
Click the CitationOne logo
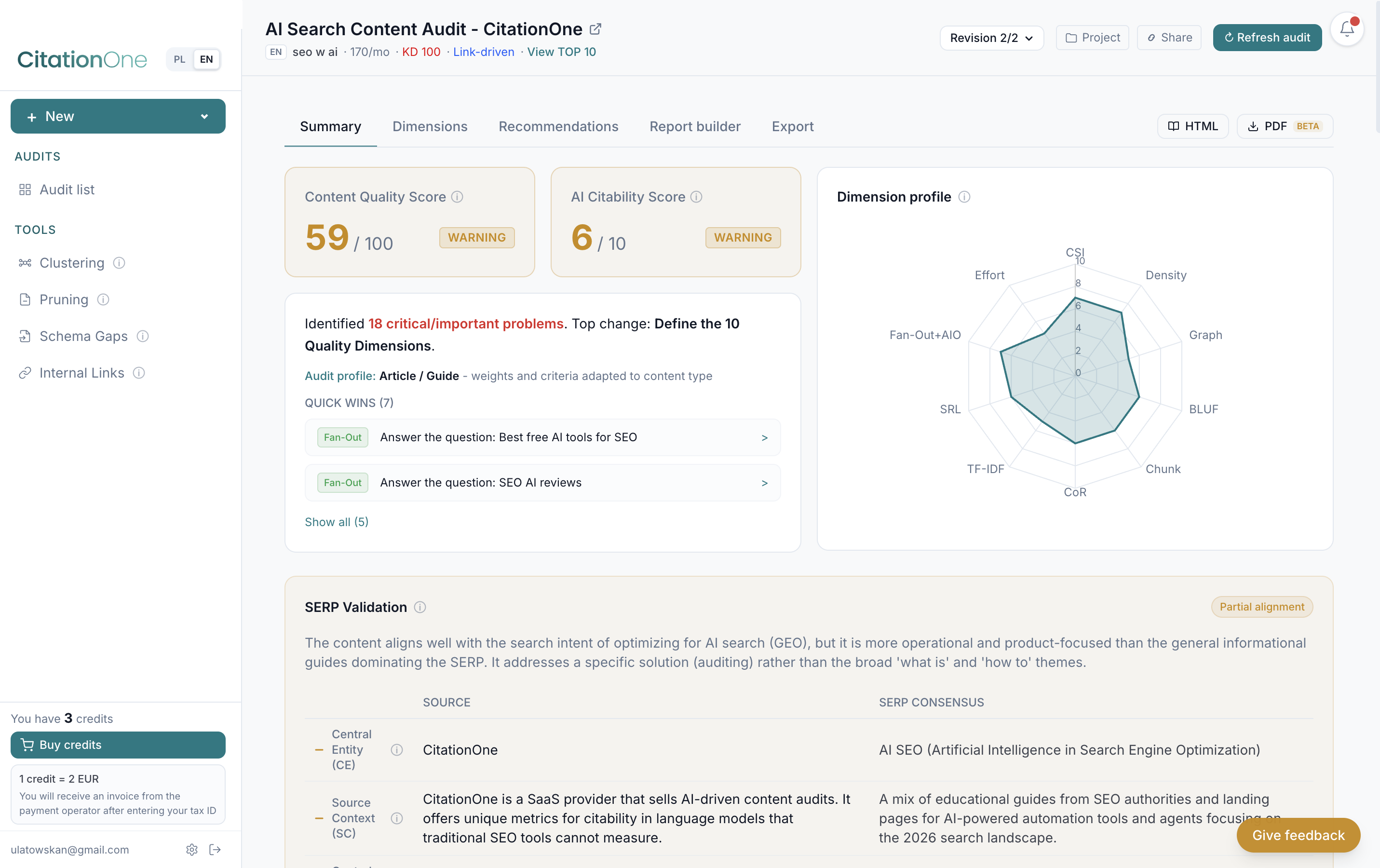[x=82, y=59]
